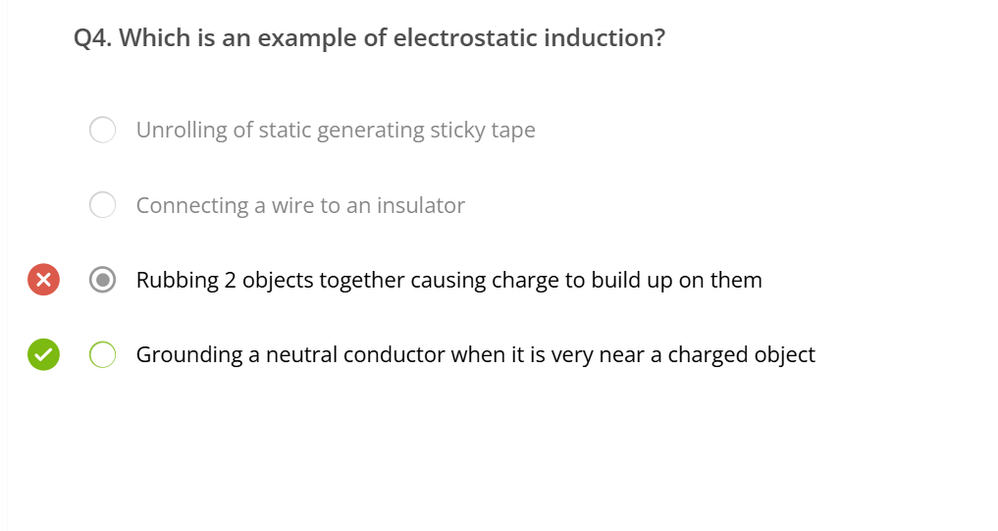Select the sticky tape radio button
This screenshot has width=998, height=531.
(x=102, y=130)
